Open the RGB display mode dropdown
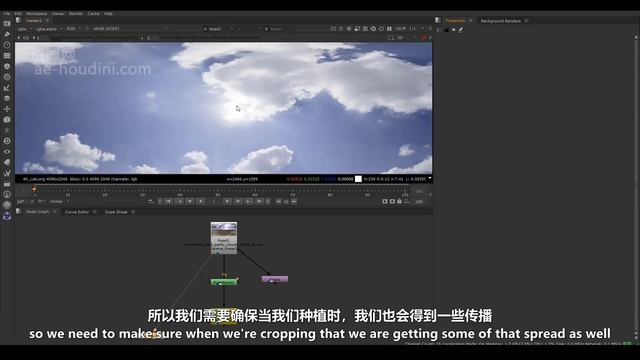640x360 pixels. click(73, 29)
